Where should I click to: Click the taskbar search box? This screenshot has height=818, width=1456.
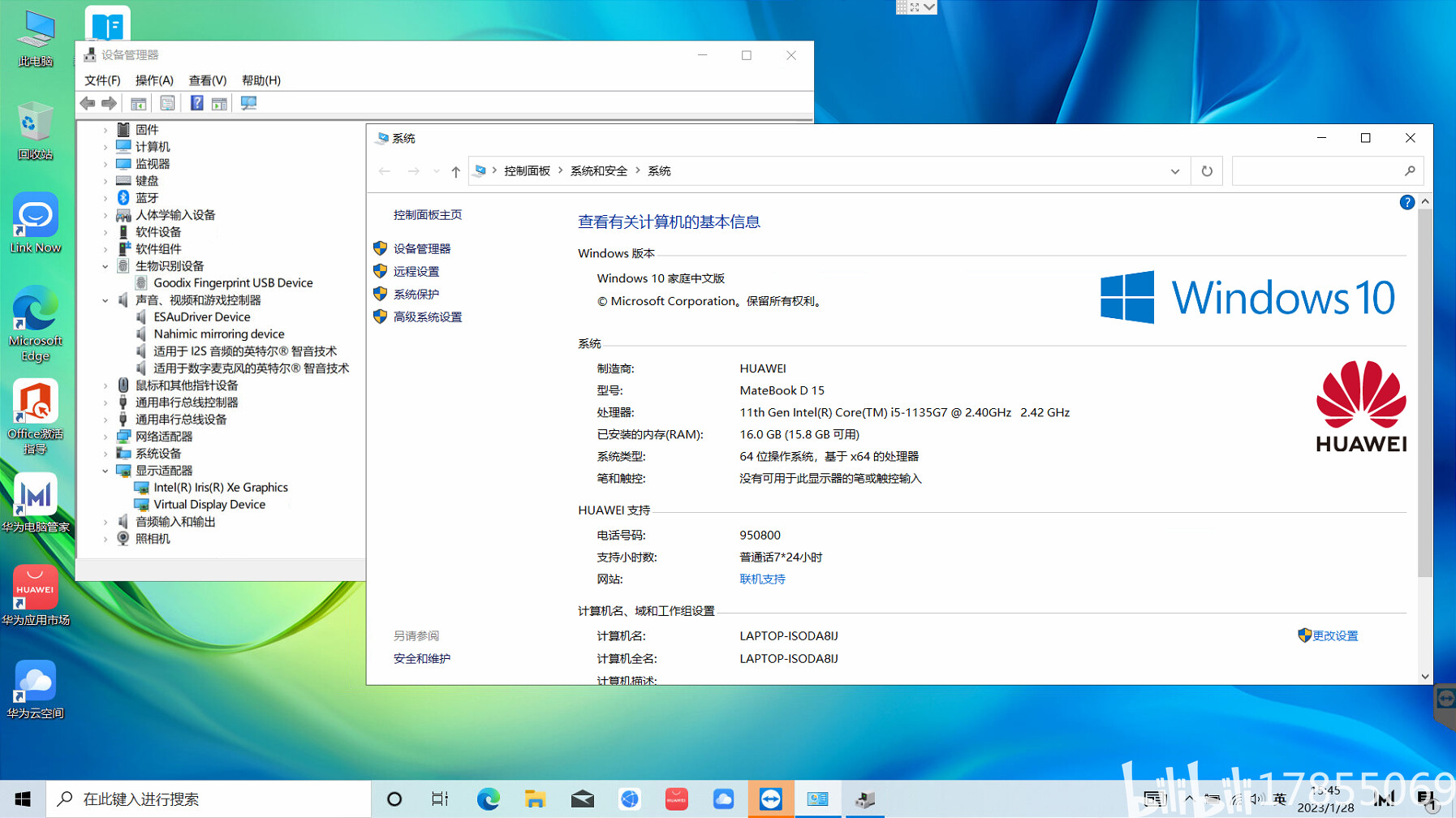[x=209, y=799]
